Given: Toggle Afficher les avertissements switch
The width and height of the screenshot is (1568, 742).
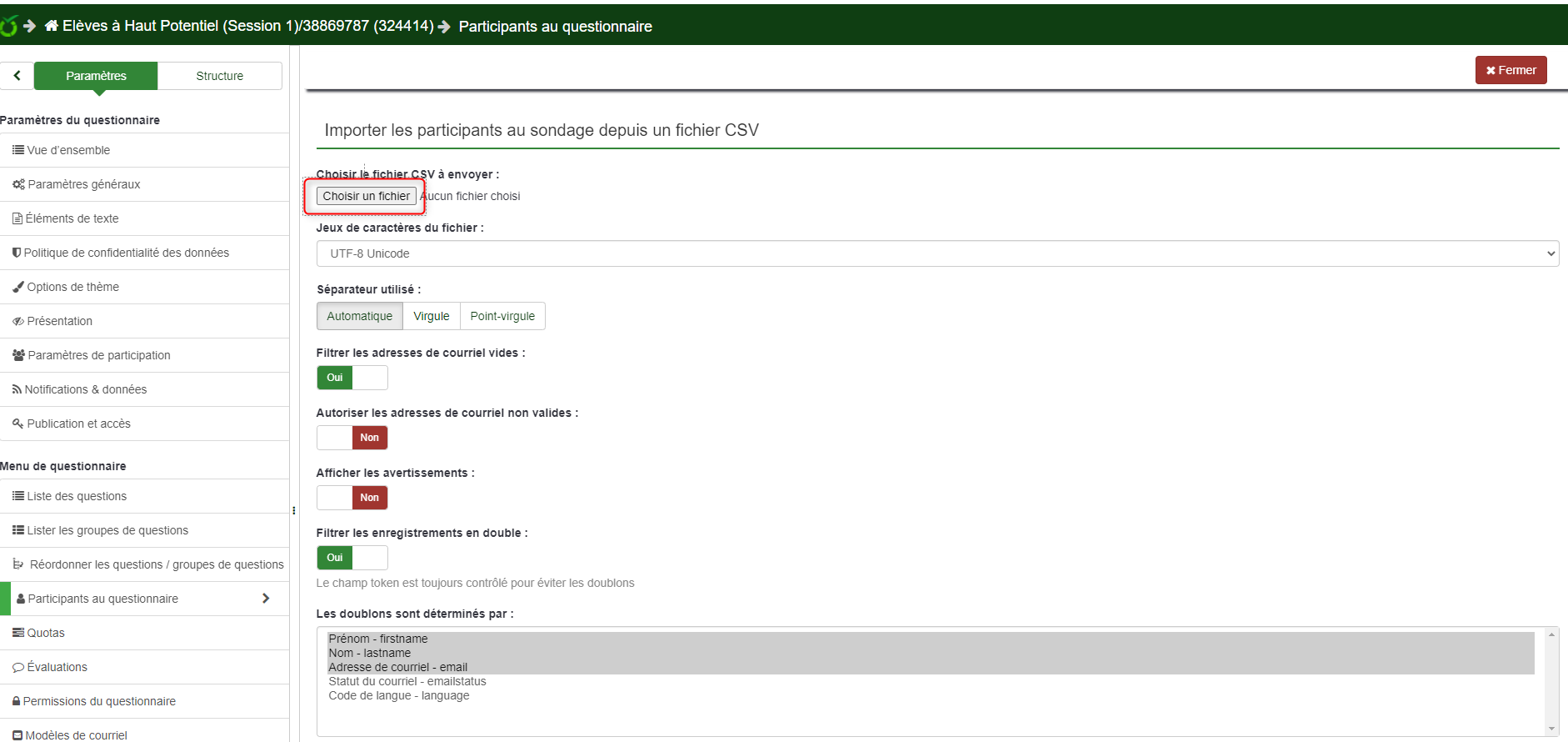Looking at the screenshot, I should coord(352,498).
